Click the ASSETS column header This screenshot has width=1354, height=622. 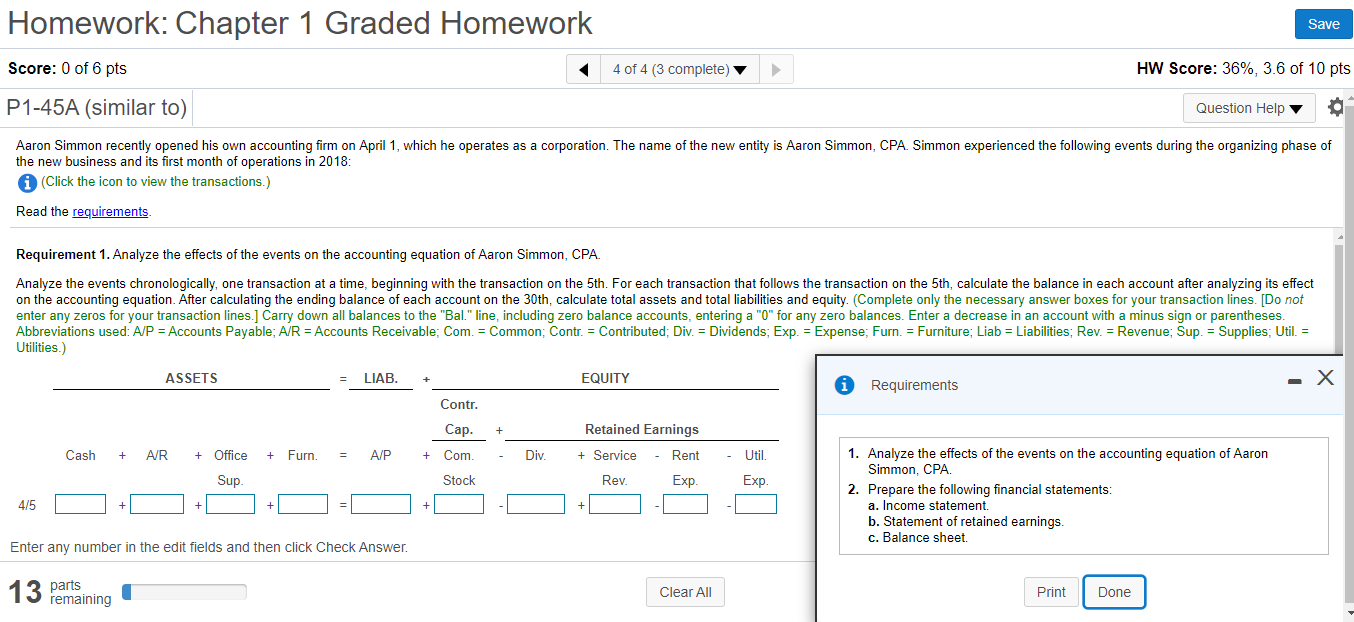[x=191, y=378]
